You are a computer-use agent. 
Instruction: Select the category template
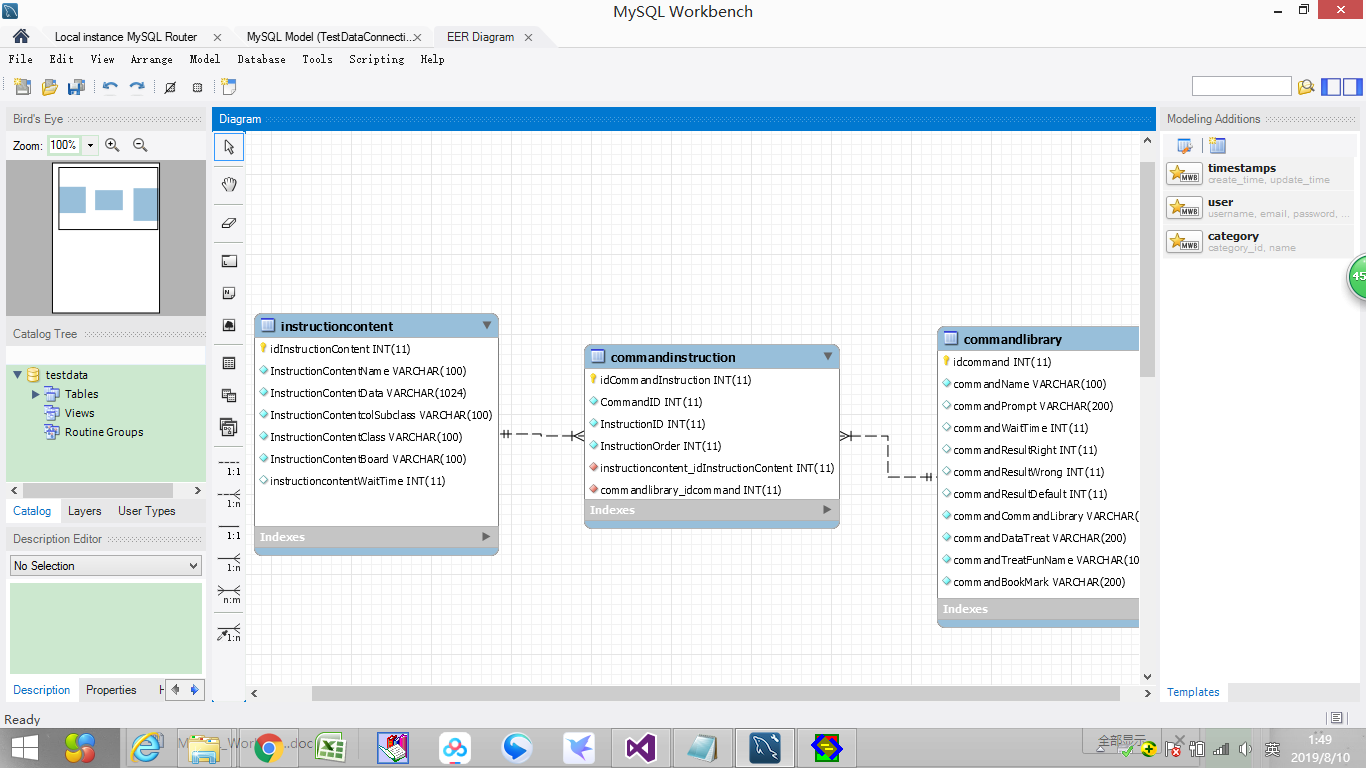click(x=1258, y=242)
